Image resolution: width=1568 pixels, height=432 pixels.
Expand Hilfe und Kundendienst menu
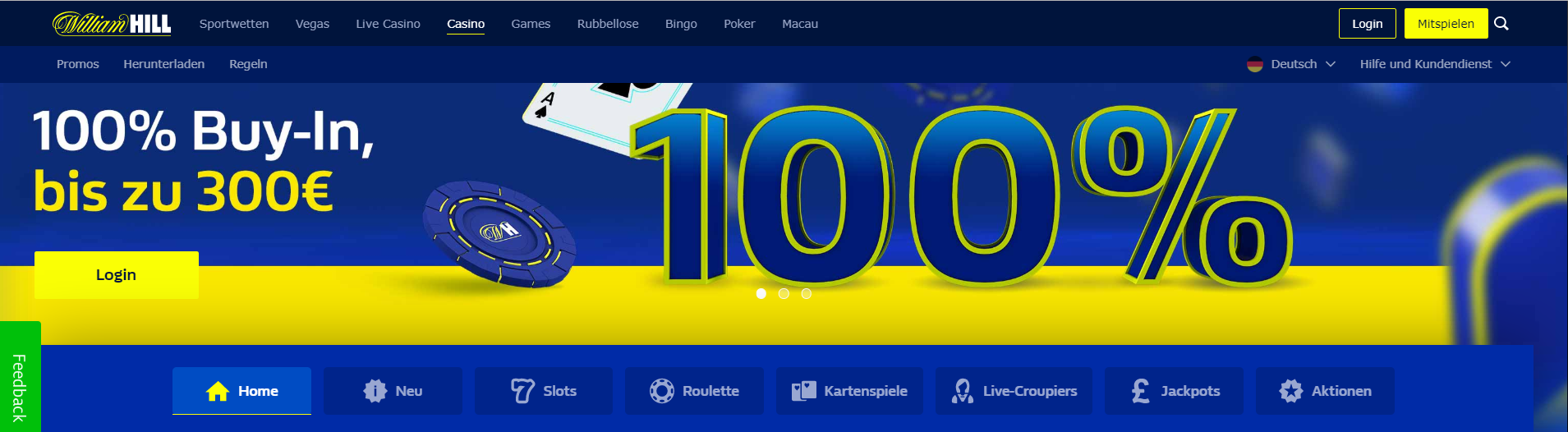click(x=1435, y=64)
